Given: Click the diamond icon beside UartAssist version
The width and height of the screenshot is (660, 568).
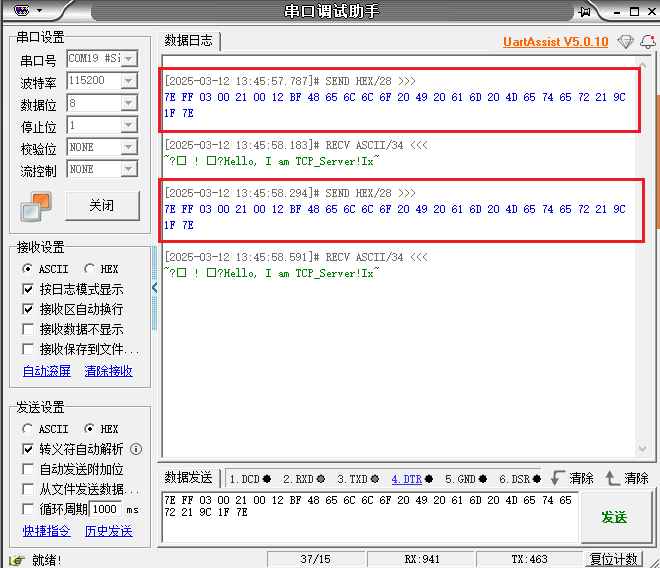Looking at the screenshot, I should (625, 42).
